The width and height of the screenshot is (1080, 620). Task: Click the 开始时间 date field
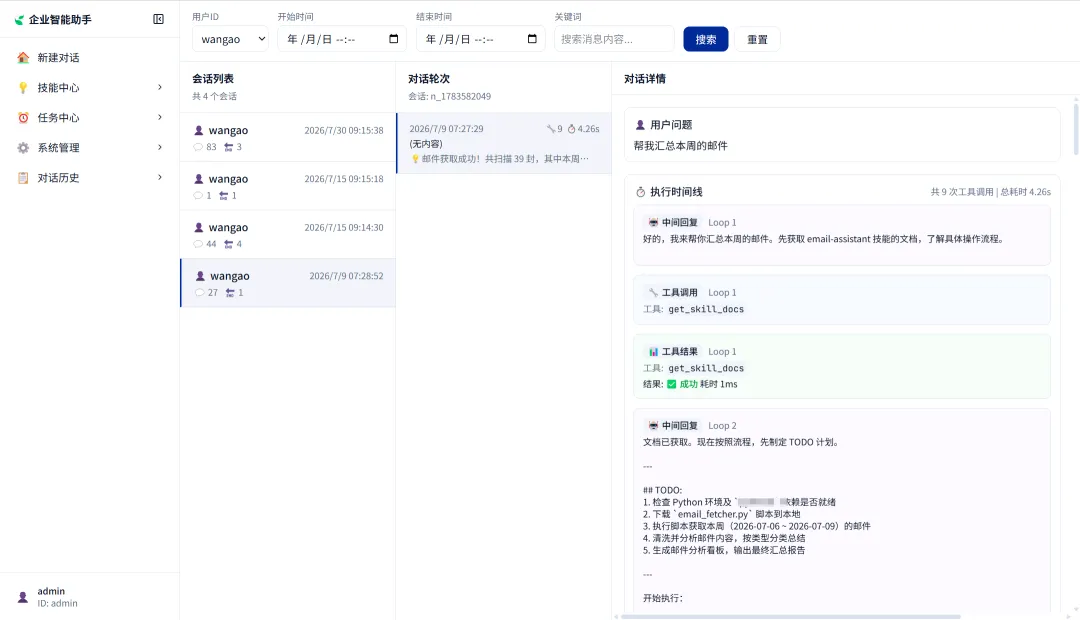click(342, 39)
